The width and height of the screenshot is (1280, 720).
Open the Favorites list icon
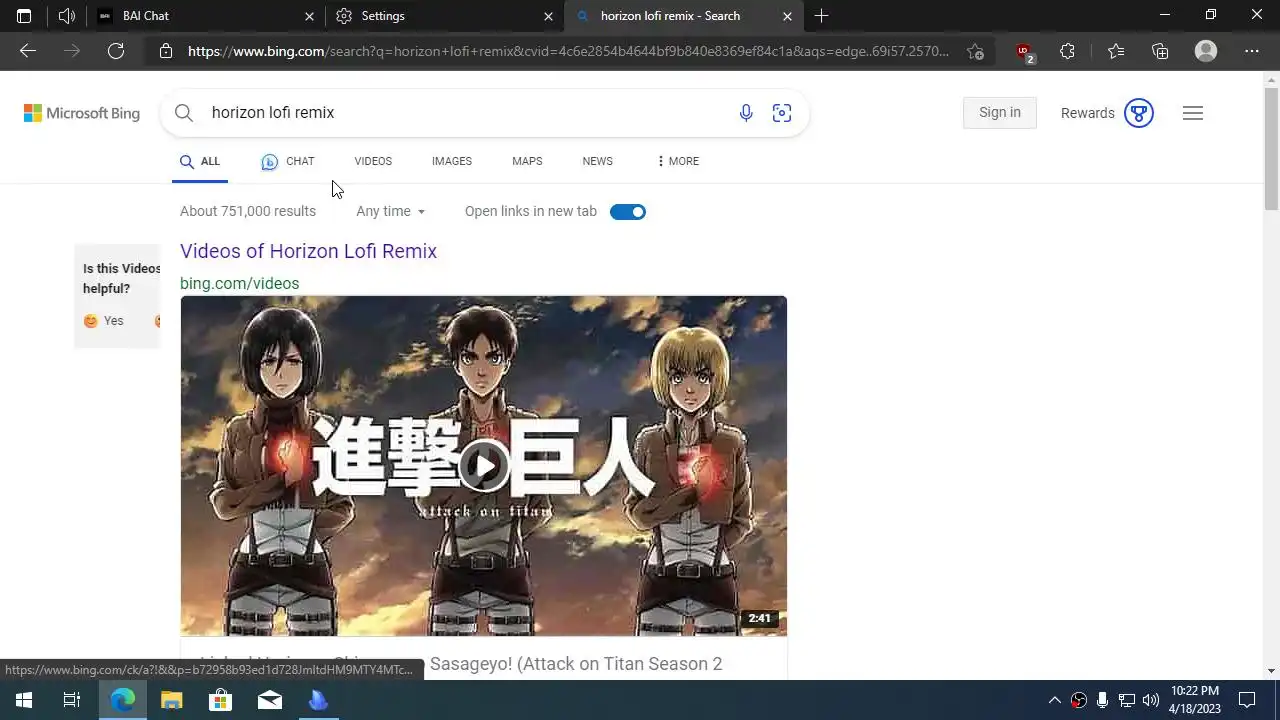1116,51
